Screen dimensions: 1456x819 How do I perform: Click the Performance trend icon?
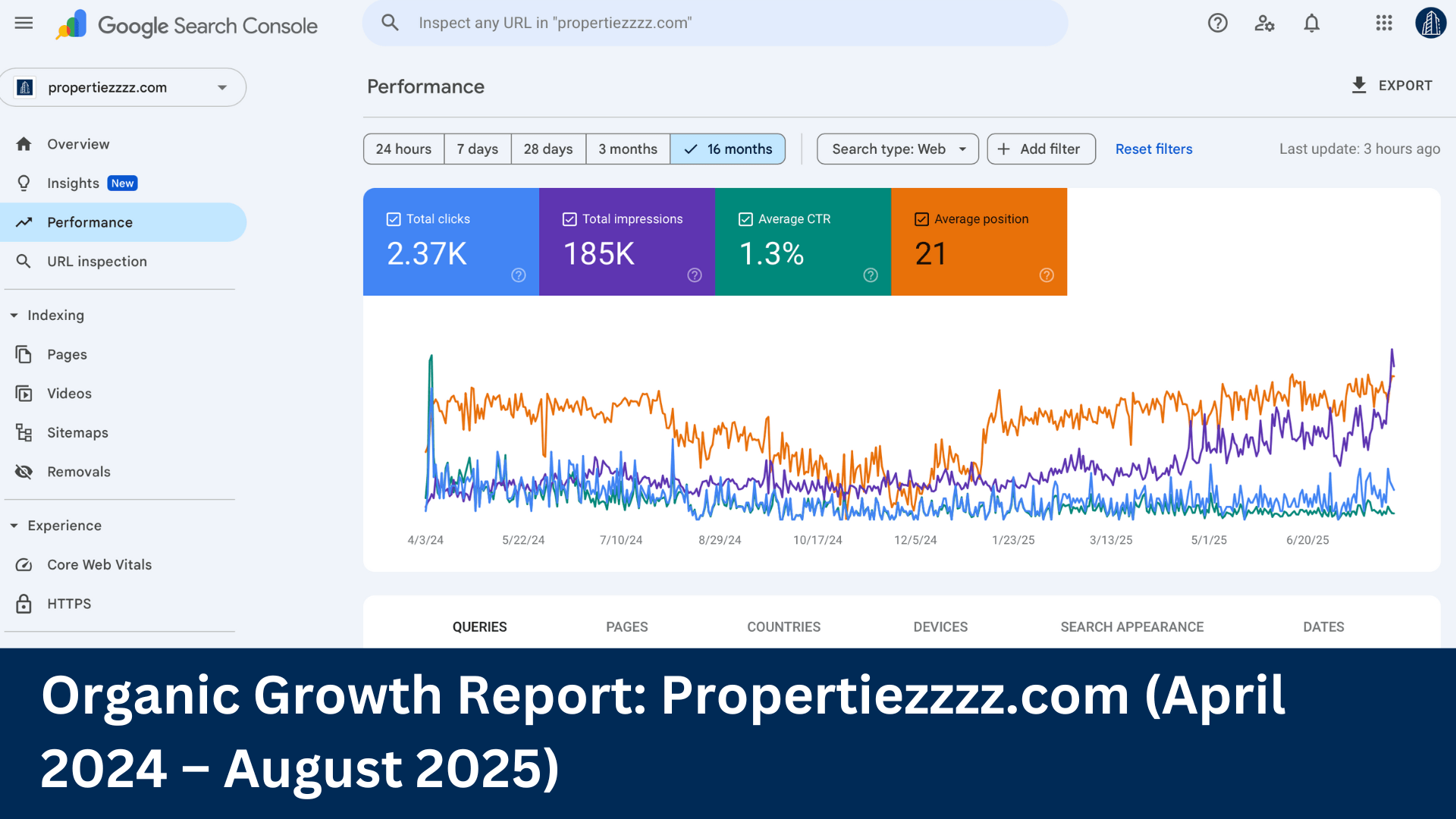(x=24, y=222)
